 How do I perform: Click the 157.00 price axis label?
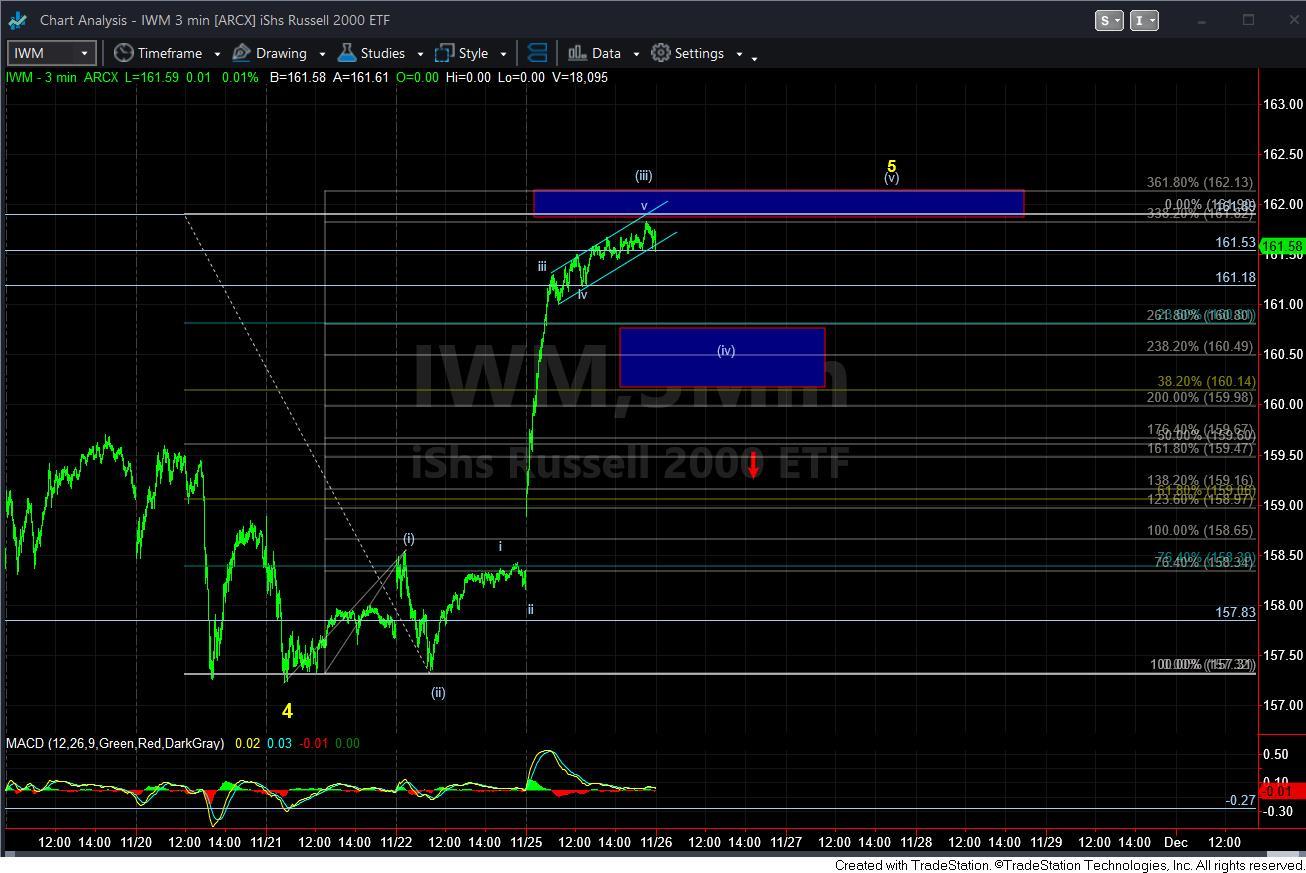(1282, 705)
